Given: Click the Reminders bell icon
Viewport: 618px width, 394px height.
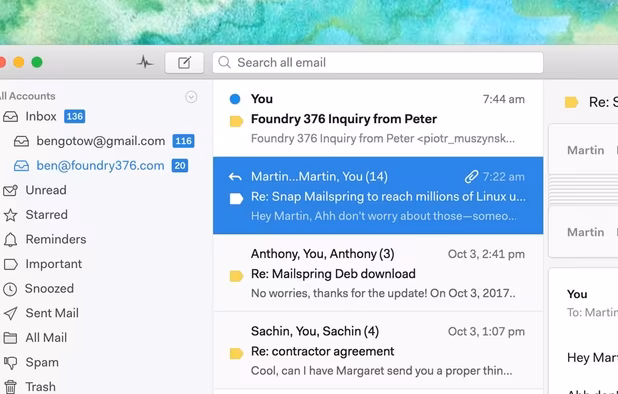Looking at the screenshot, I should point(10,240).
